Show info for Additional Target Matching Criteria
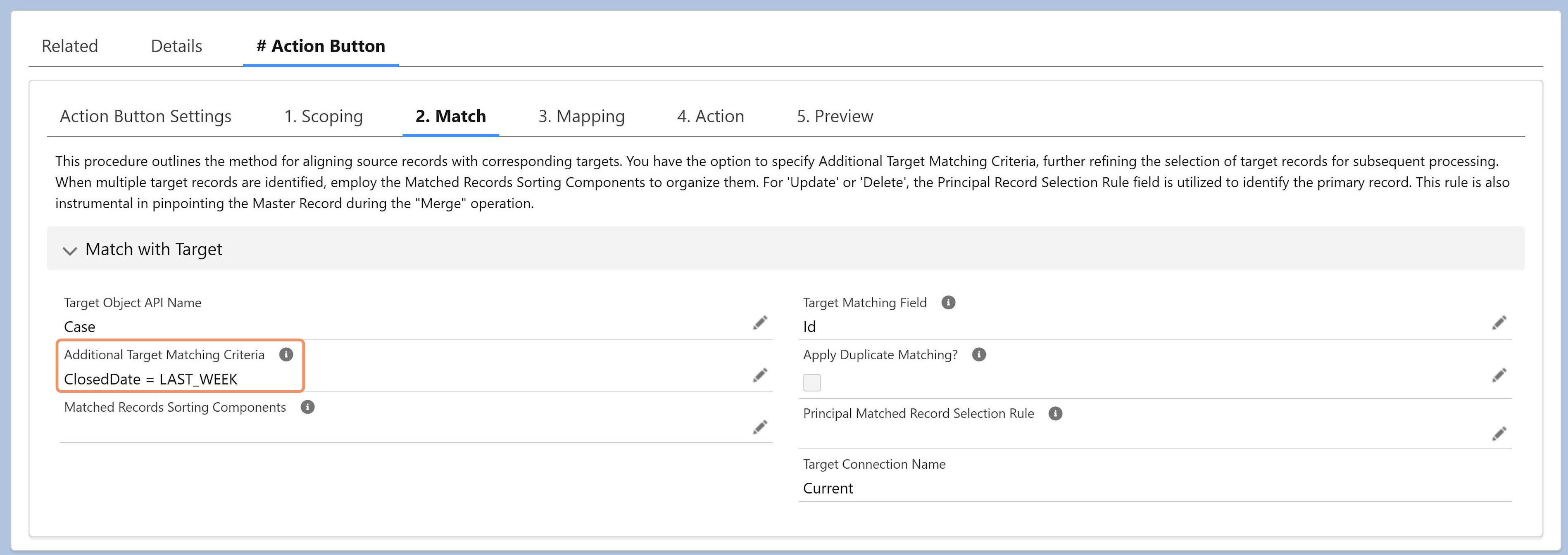The image size is (1568, 555). [286, 355]
